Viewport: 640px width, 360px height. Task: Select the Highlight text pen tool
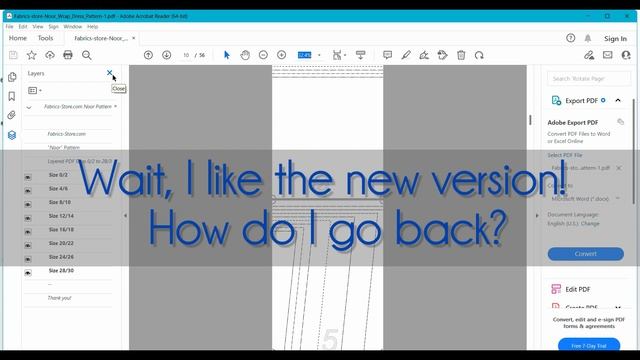point(406,55)
